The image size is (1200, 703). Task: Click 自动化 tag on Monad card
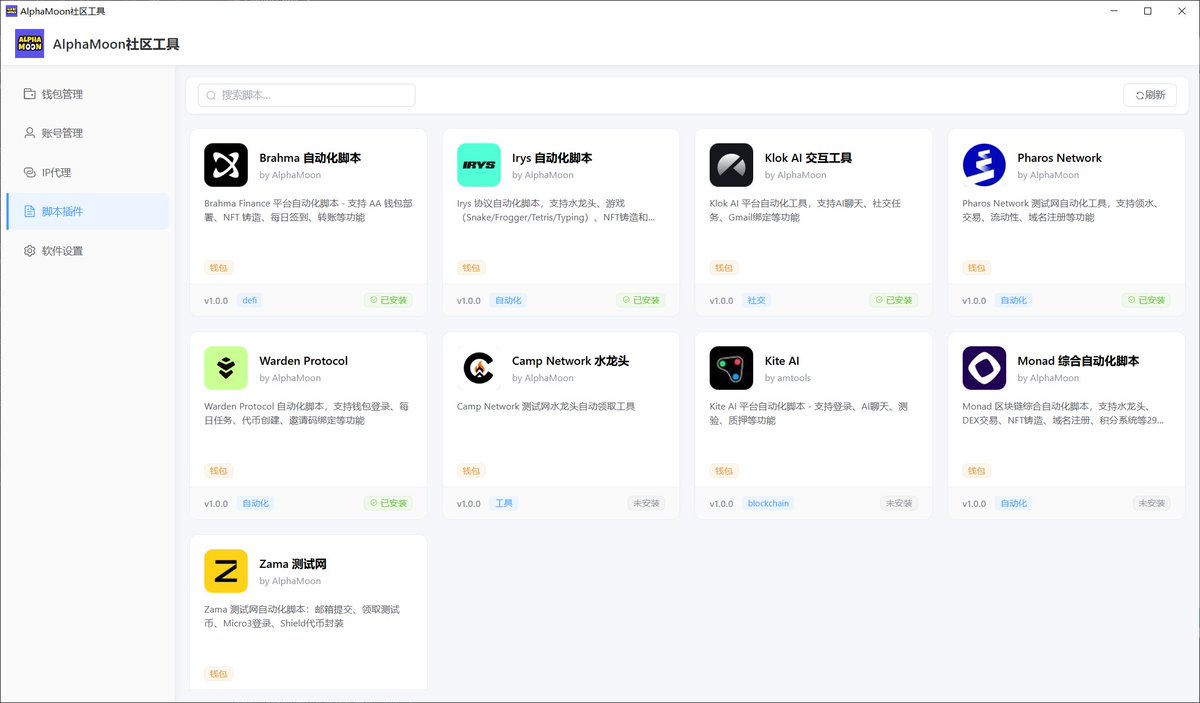(x=1013, y=503)
